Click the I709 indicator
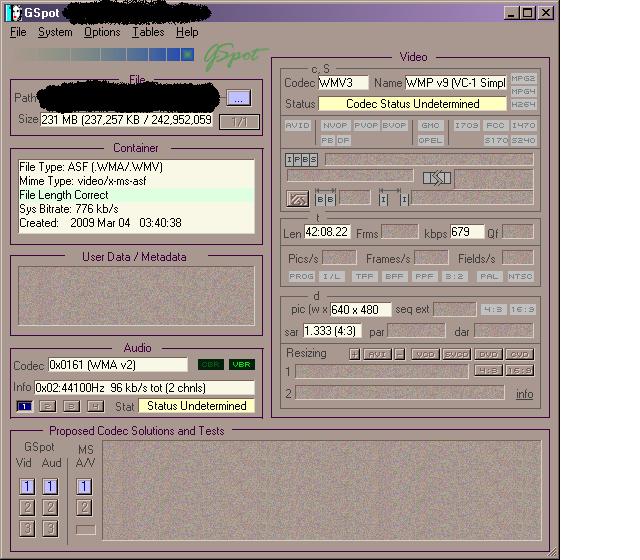The width and height of the screenshot is (640, 560). pyautogui.click(x=467, y=125)
